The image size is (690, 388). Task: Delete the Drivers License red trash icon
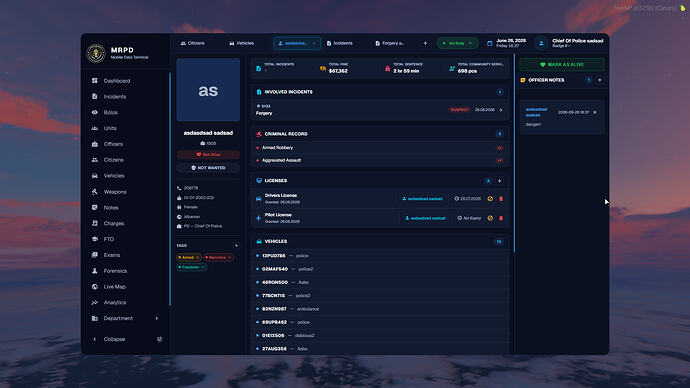501,199
